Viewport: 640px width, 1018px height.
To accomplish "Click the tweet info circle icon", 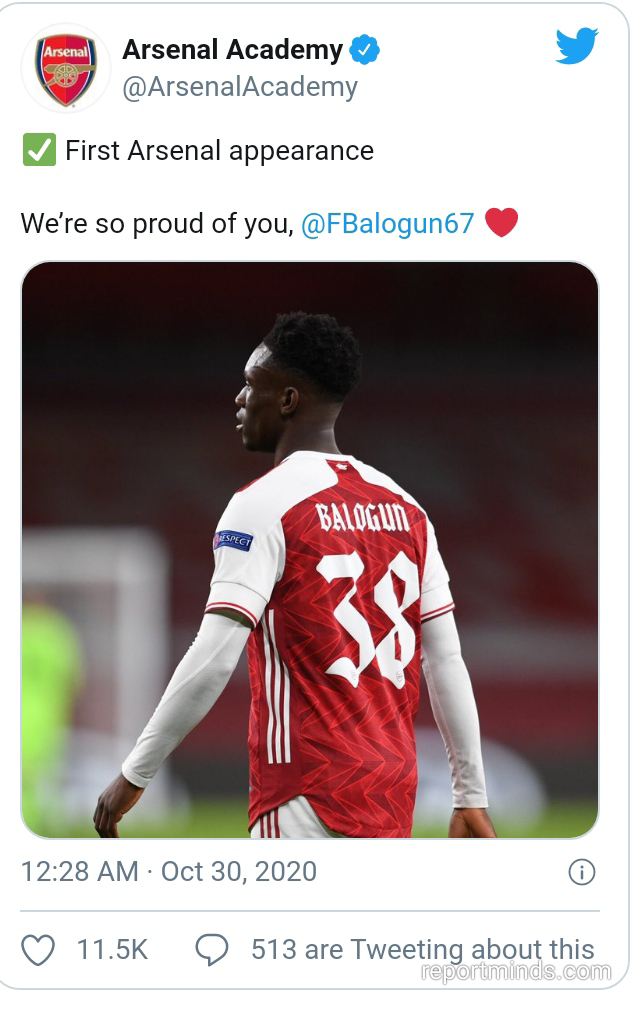I will (x=582, y=872).
